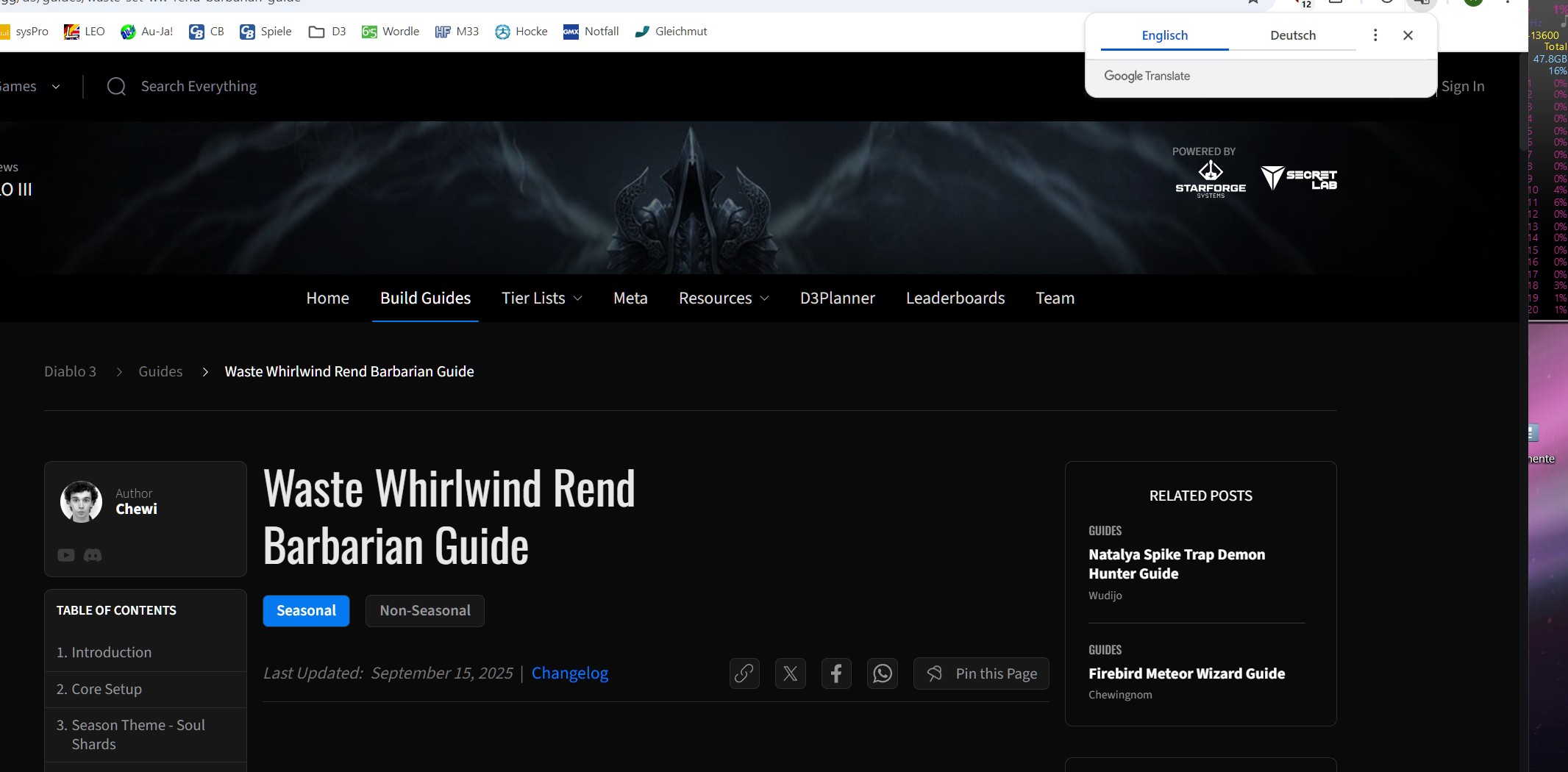Screen dimensions: 1568x772
Task: Click the Starforge Systems logo
Action: 1211,180
